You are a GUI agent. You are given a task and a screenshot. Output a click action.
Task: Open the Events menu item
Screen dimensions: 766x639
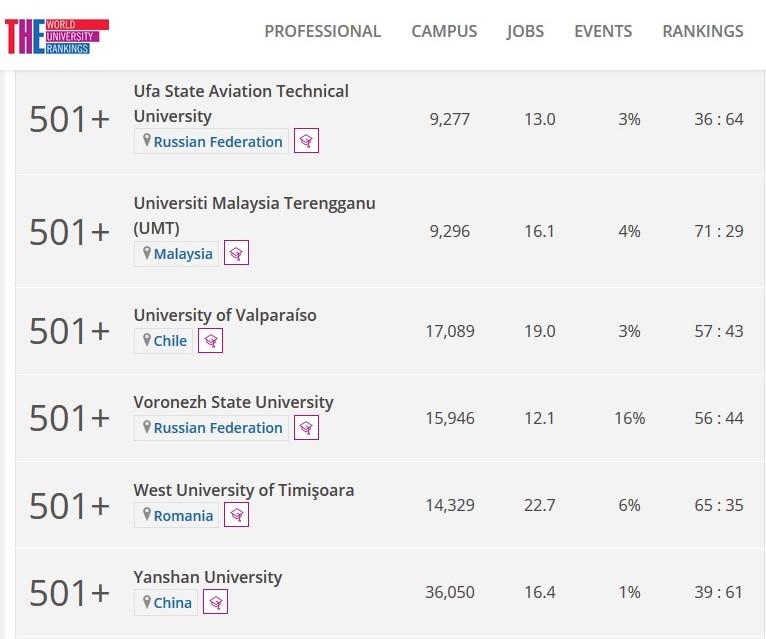(x=603, y=31)
